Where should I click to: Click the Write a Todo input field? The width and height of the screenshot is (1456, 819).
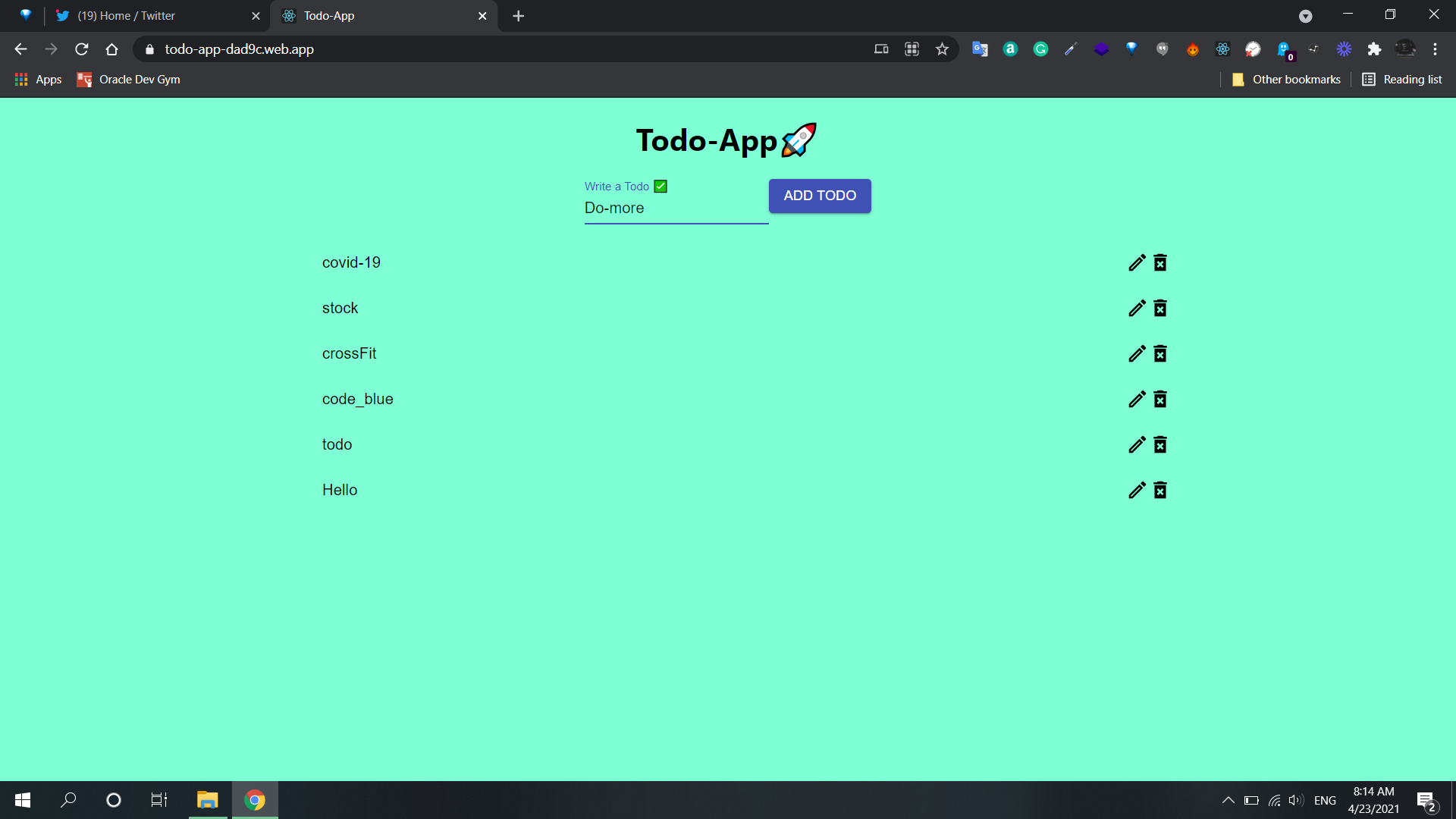[675, 209]
